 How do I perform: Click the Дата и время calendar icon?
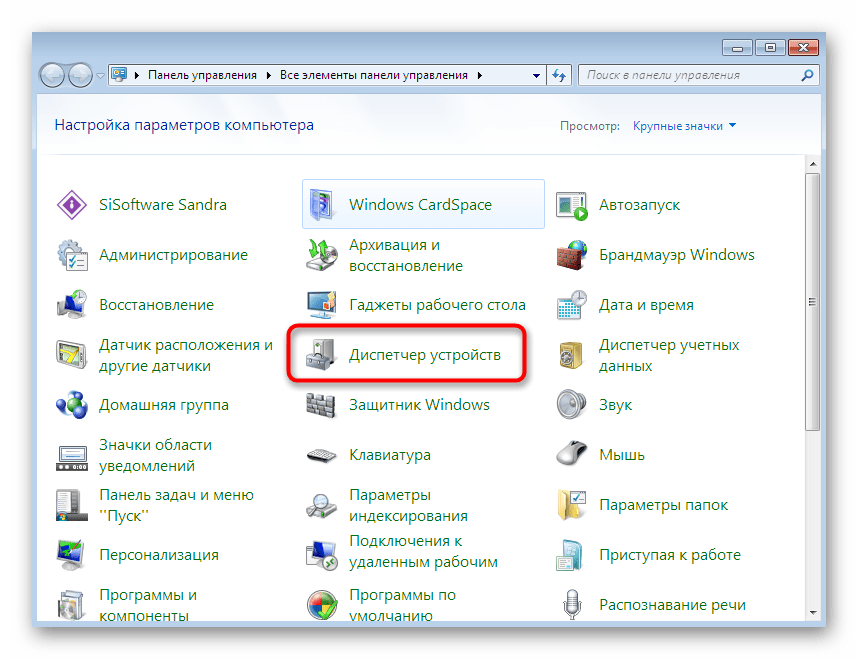pos(572,305)
